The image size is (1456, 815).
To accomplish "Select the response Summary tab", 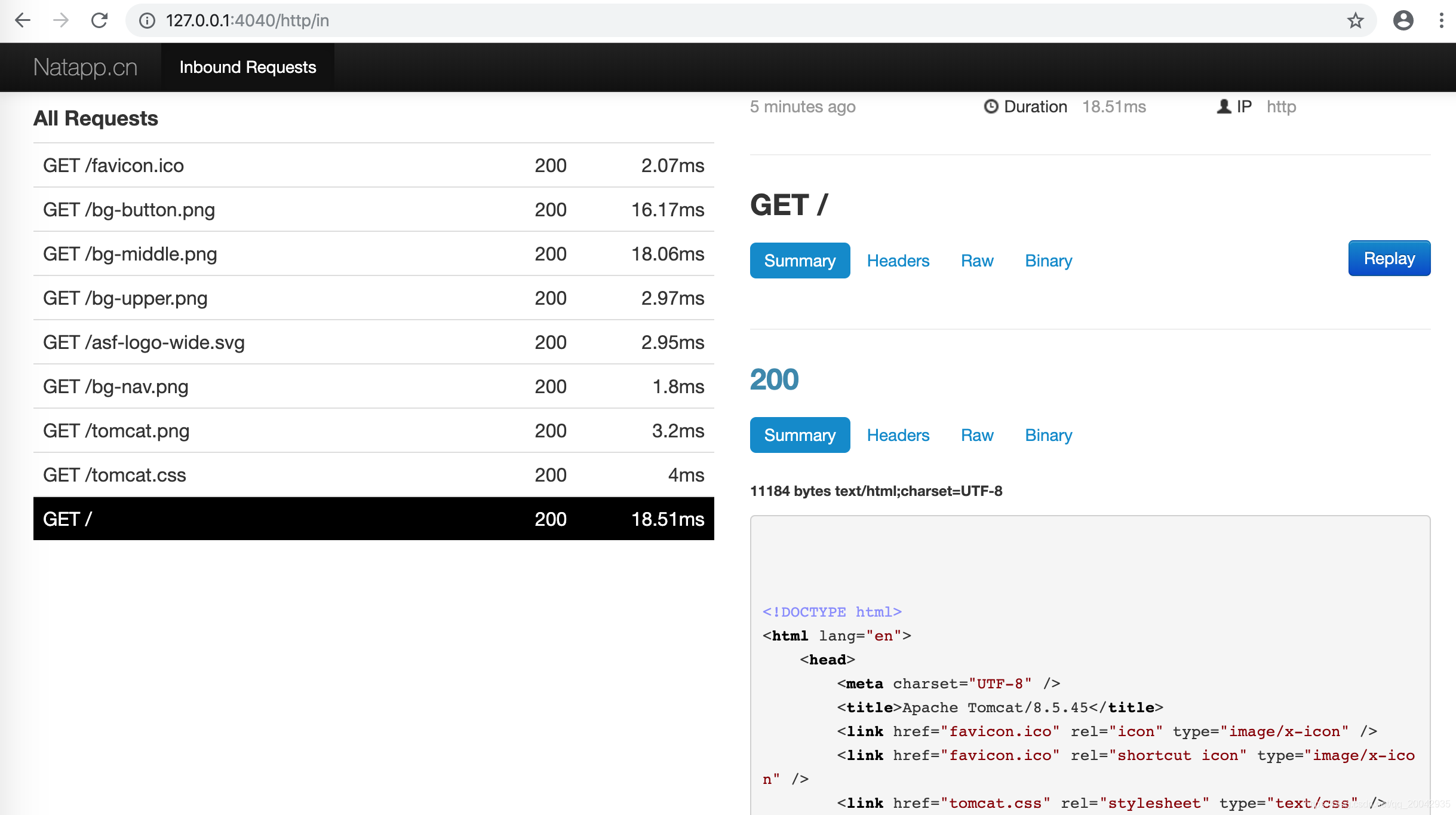I will (800, 435).
